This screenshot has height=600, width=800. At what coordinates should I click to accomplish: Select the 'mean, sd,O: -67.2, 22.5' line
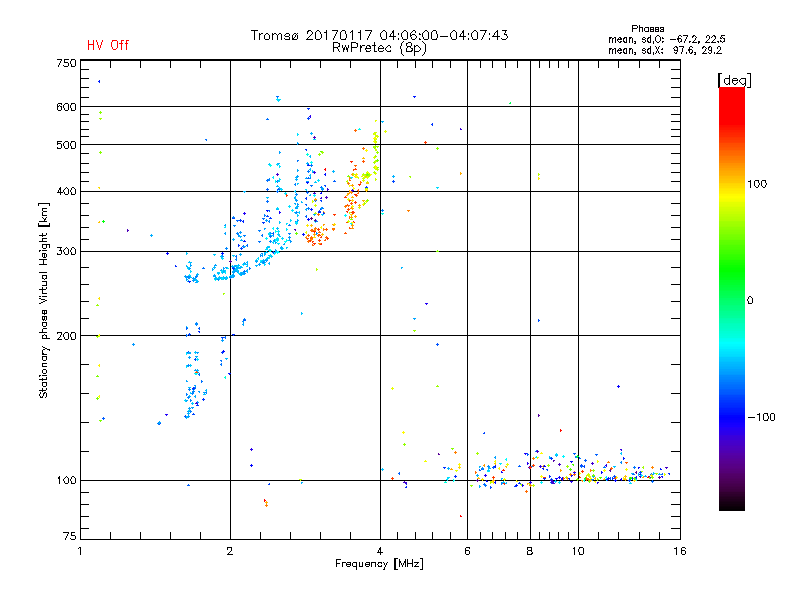[666, 39]
